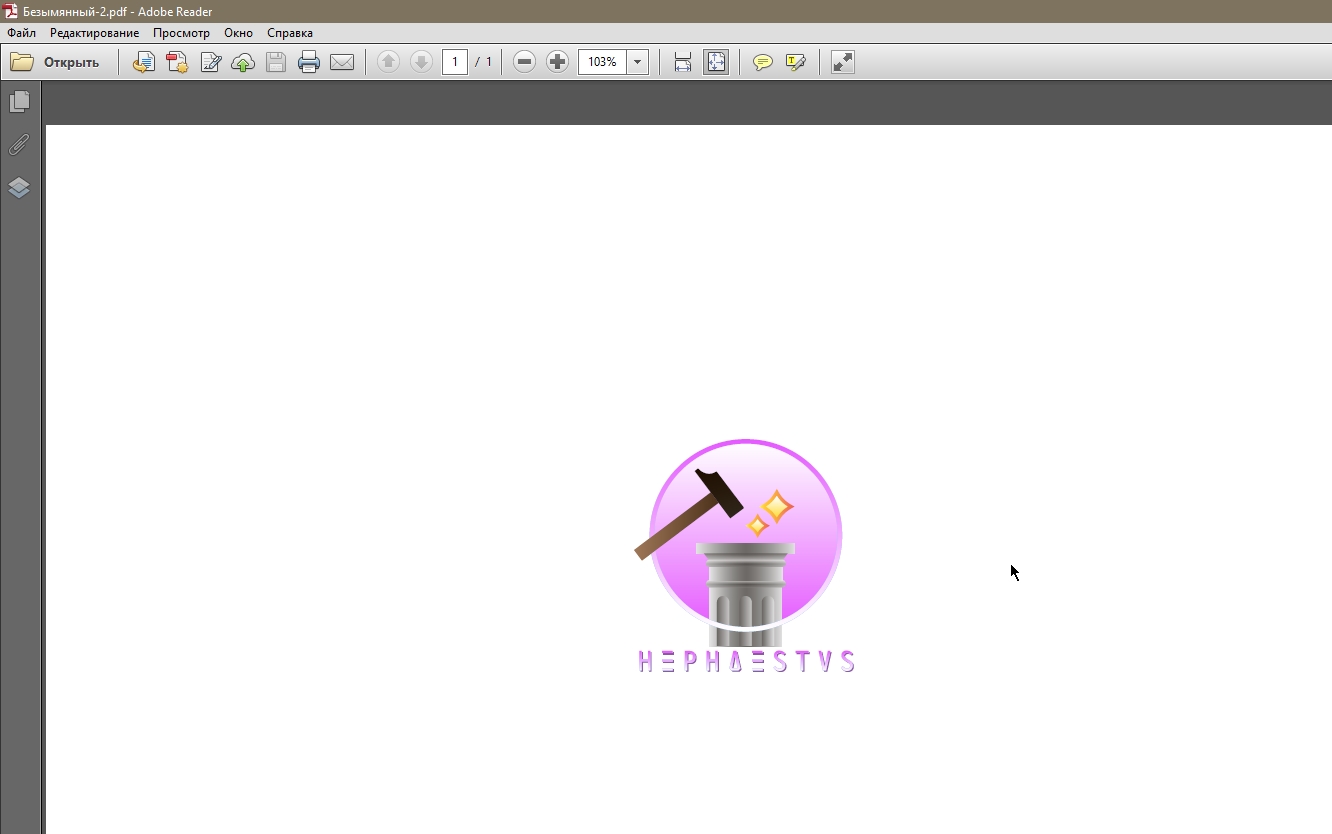This screenshot has width=1332, height=834.
Task: Add a sticky note comment
Action: click(763, 62)
